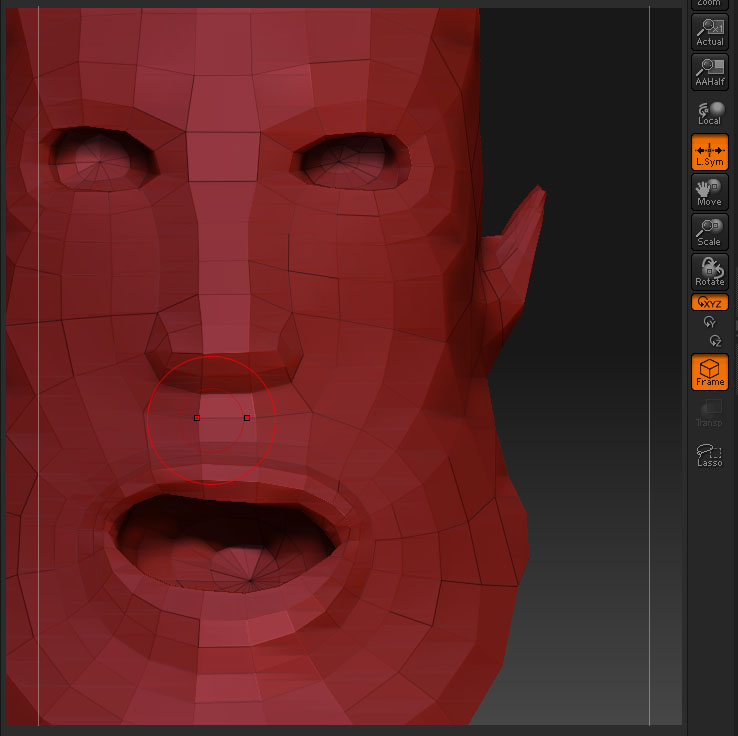This screenshot has width=738, height=736.
Task: Select the AAHalf antialiased half-size view
Action: click(x=710, y=72)
